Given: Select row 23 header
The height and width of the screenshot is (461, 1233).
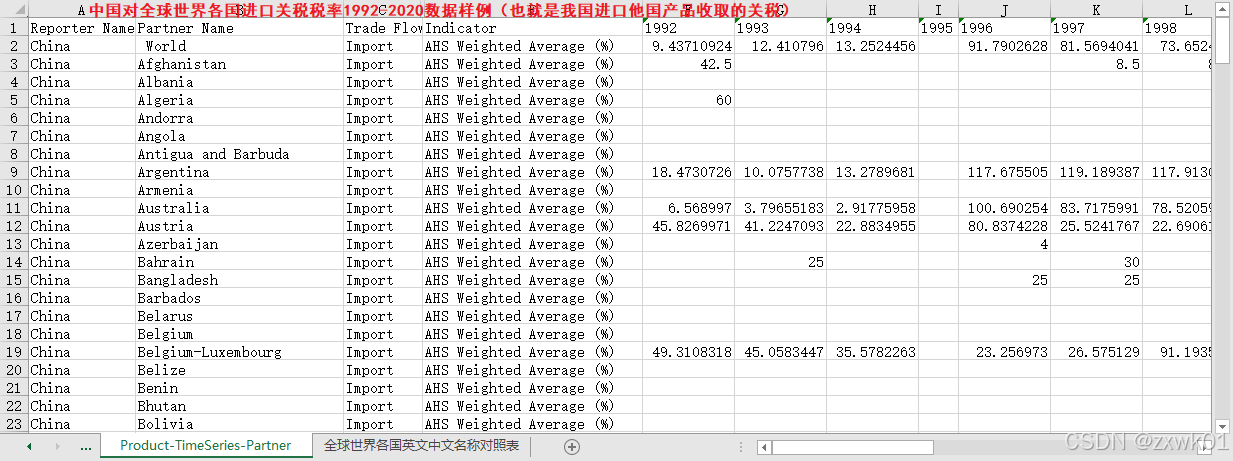Looking at the screenshot, I should 13,424.
